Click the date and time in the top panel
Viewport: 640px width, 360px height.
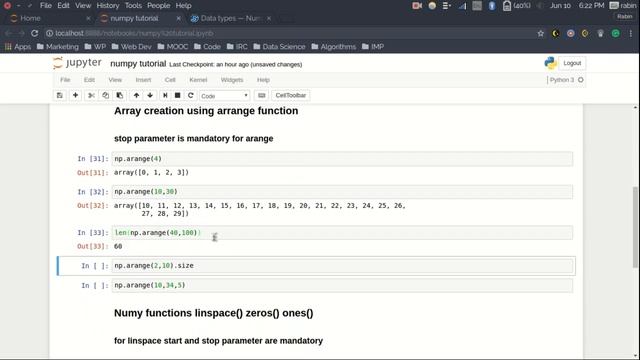click(x=577, y=6)
